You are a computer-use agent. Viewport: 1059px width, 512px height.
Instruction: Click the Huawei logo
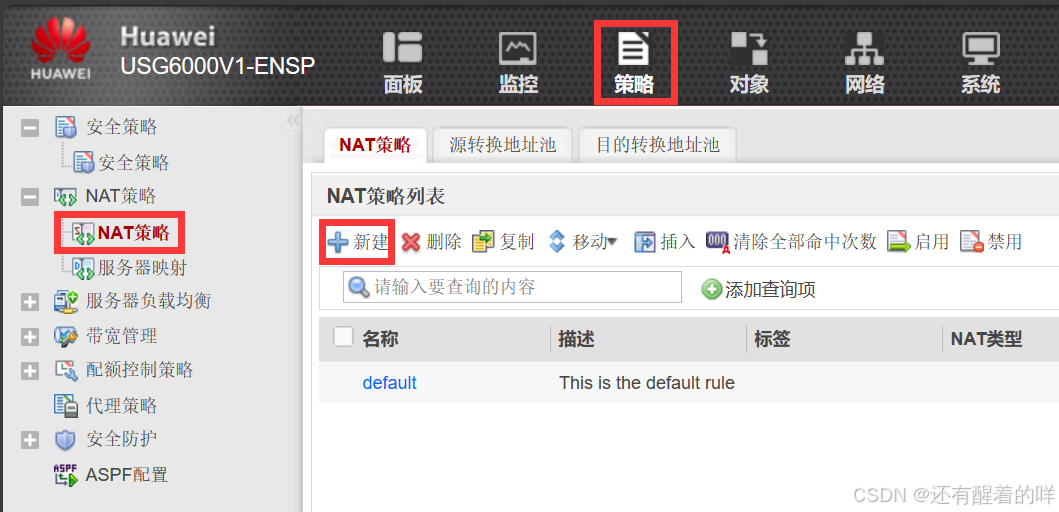tap(61, 49)
